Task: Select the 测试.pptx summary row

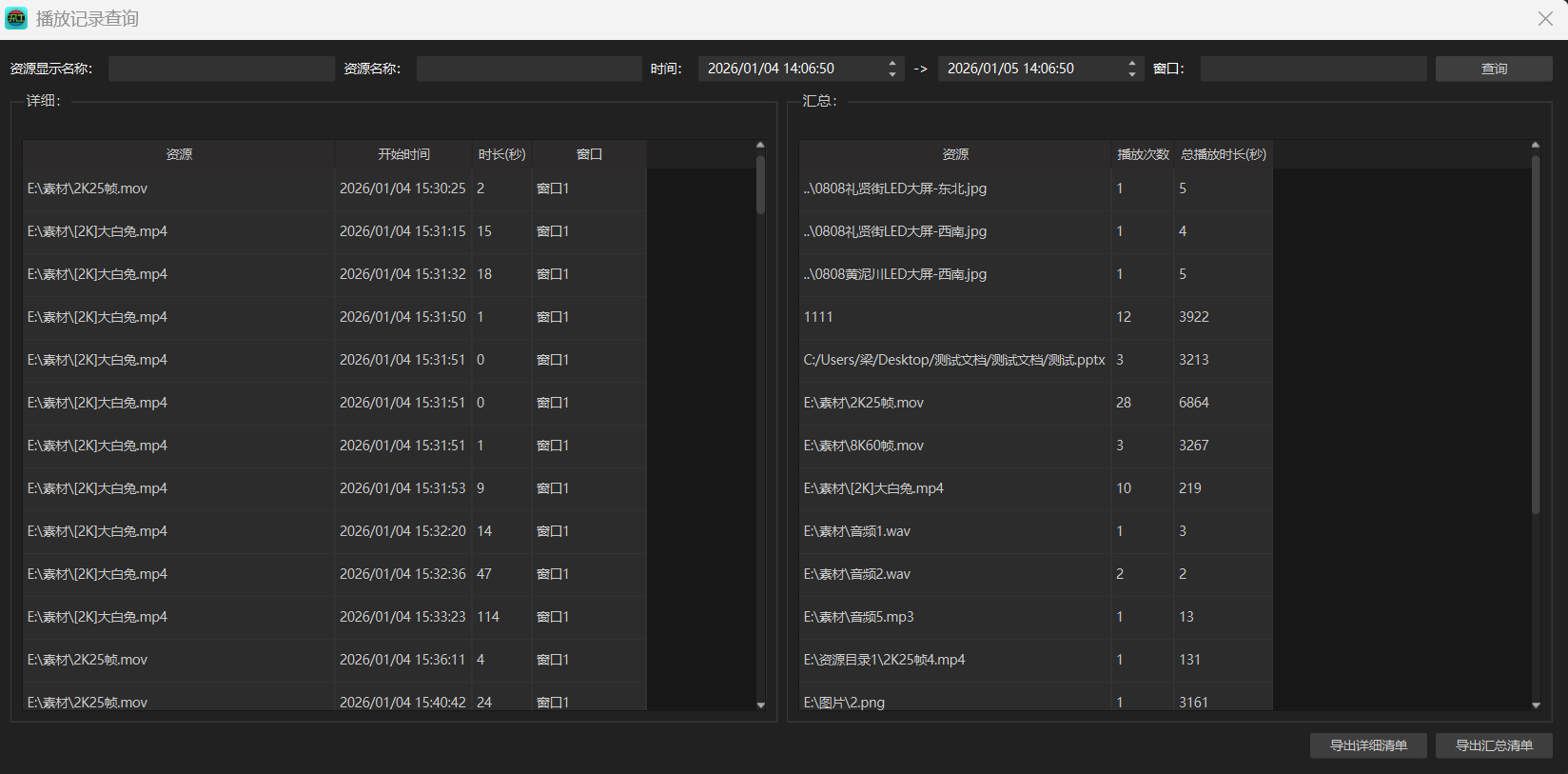Action: pyautogui.click(x=954, y=360)
